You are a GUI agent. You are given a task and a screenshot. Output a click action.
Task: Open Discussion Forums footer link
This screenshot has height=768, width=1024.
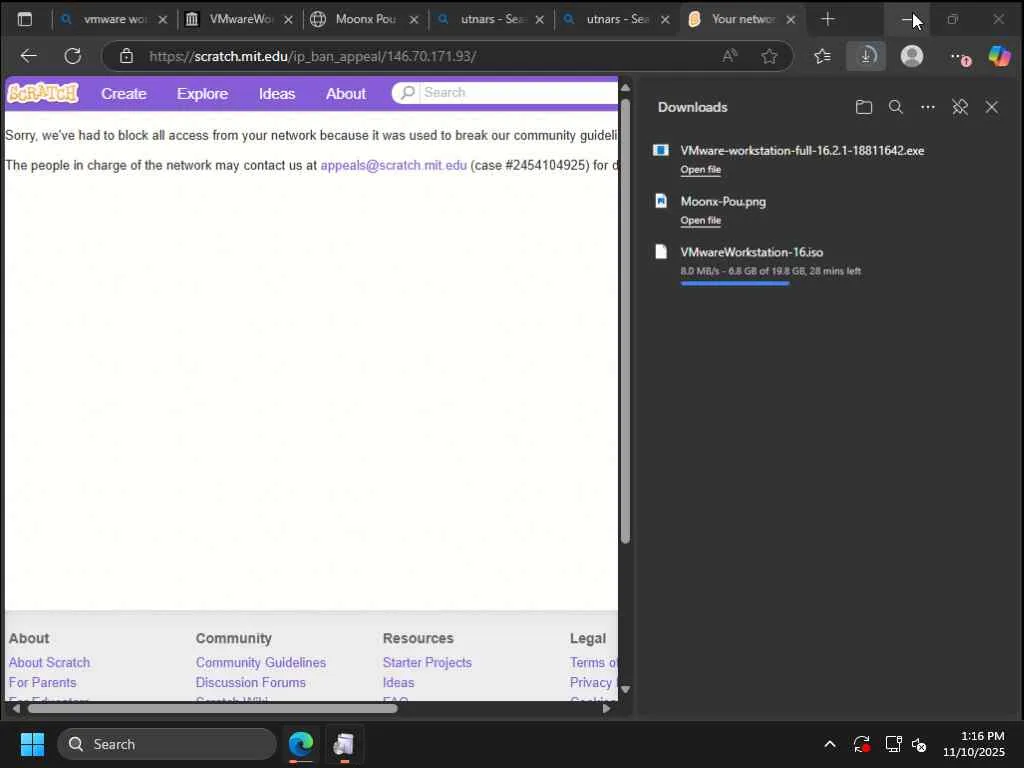click(x=251, y=682)
